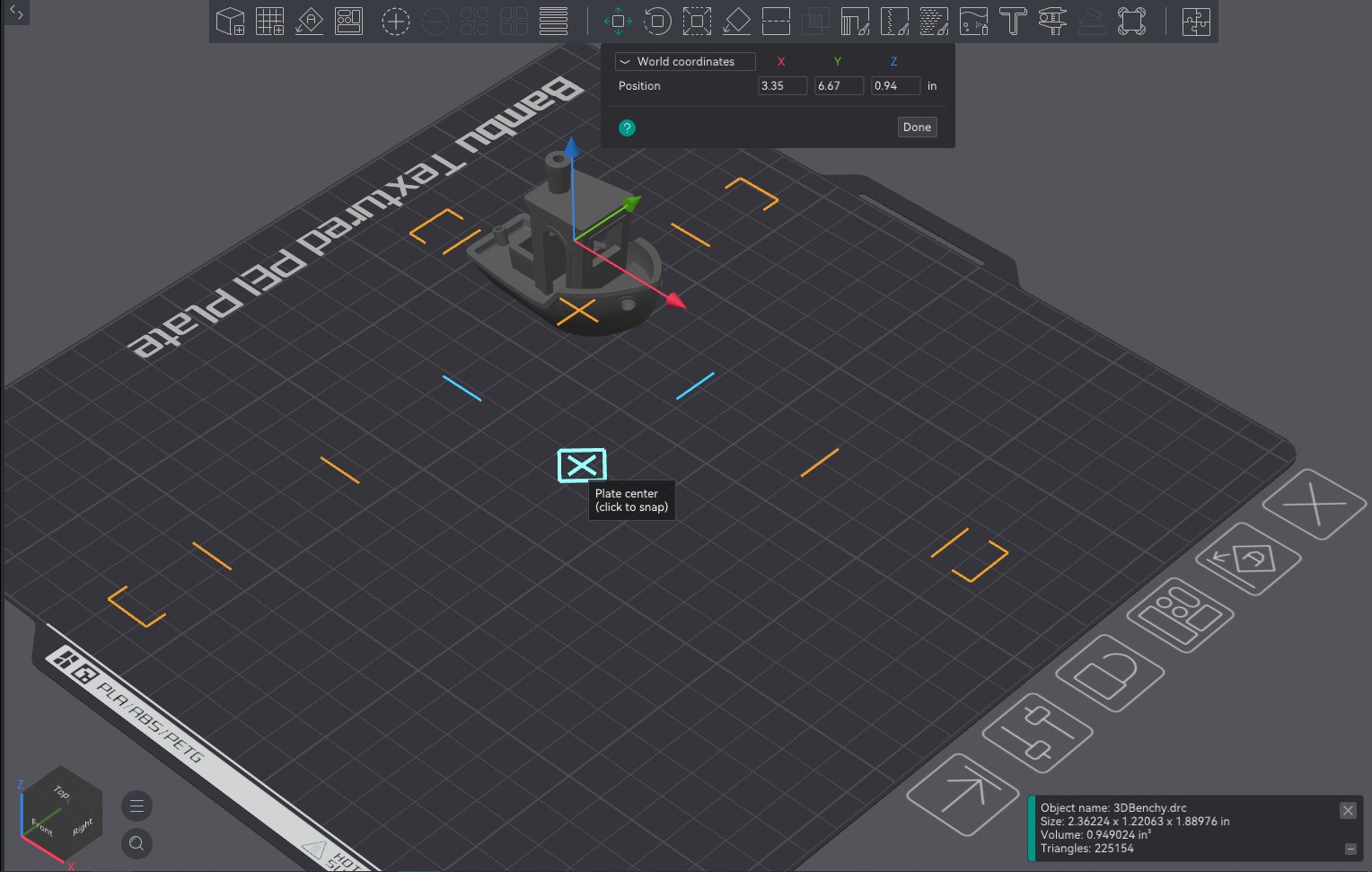Select the Scale tool

(697, 21)
